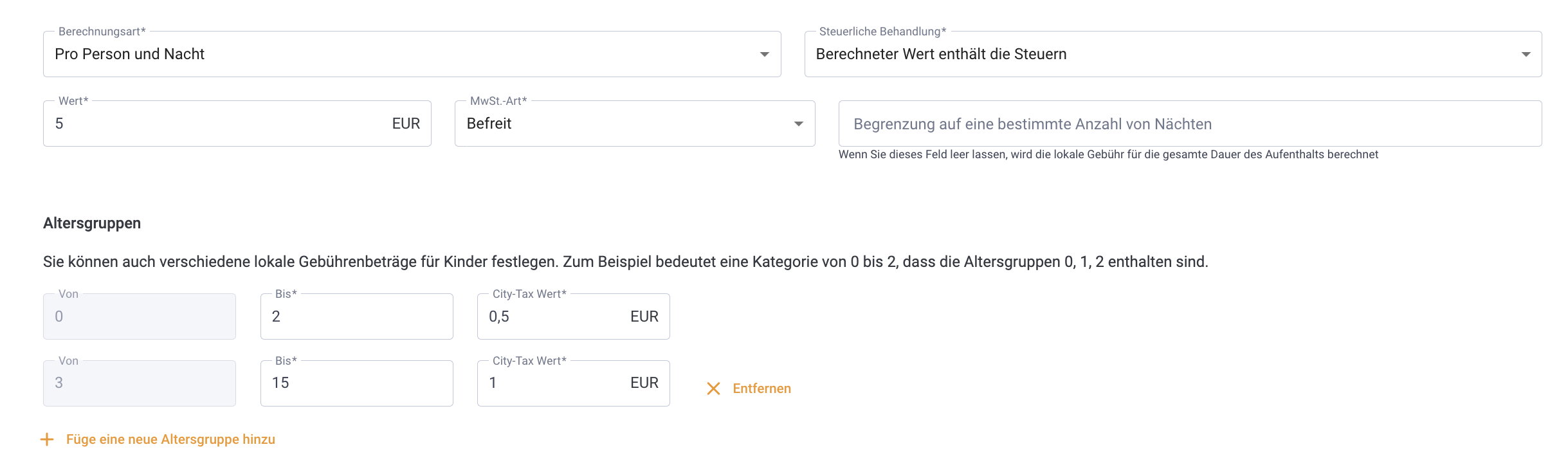The image size is (1568, 476).
Task: Open the MwSt.-Art dropdown arrow
Action: [x=798, y=124]
